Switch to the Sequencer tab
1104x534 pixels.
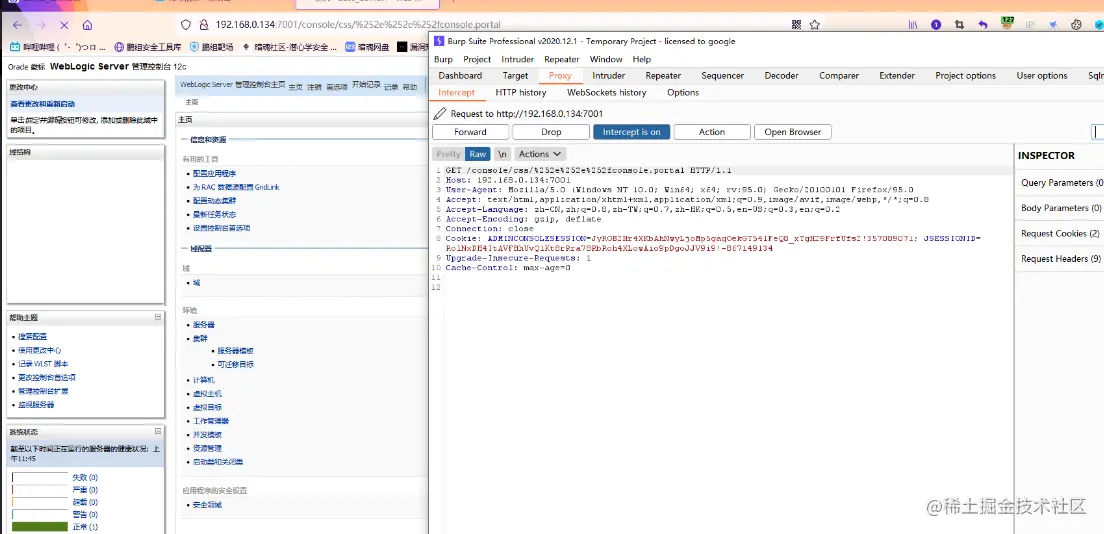pyautogui.click(x=722, y=75)
